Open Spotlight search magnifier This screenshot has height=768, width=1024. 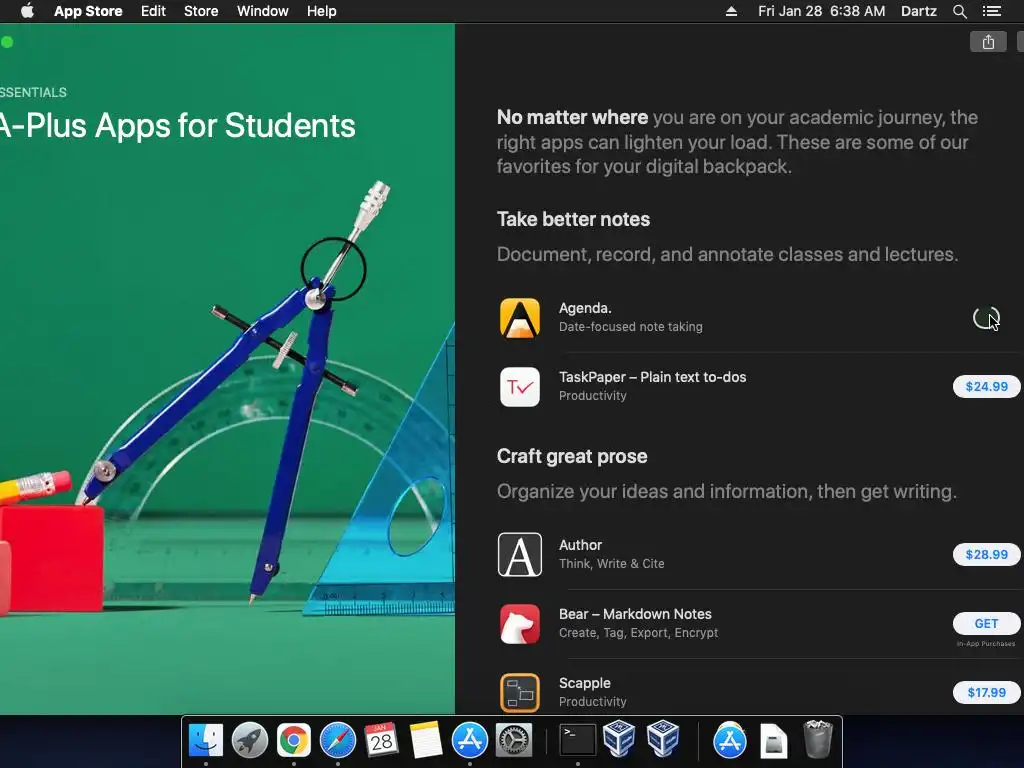[x=960, y=11]
